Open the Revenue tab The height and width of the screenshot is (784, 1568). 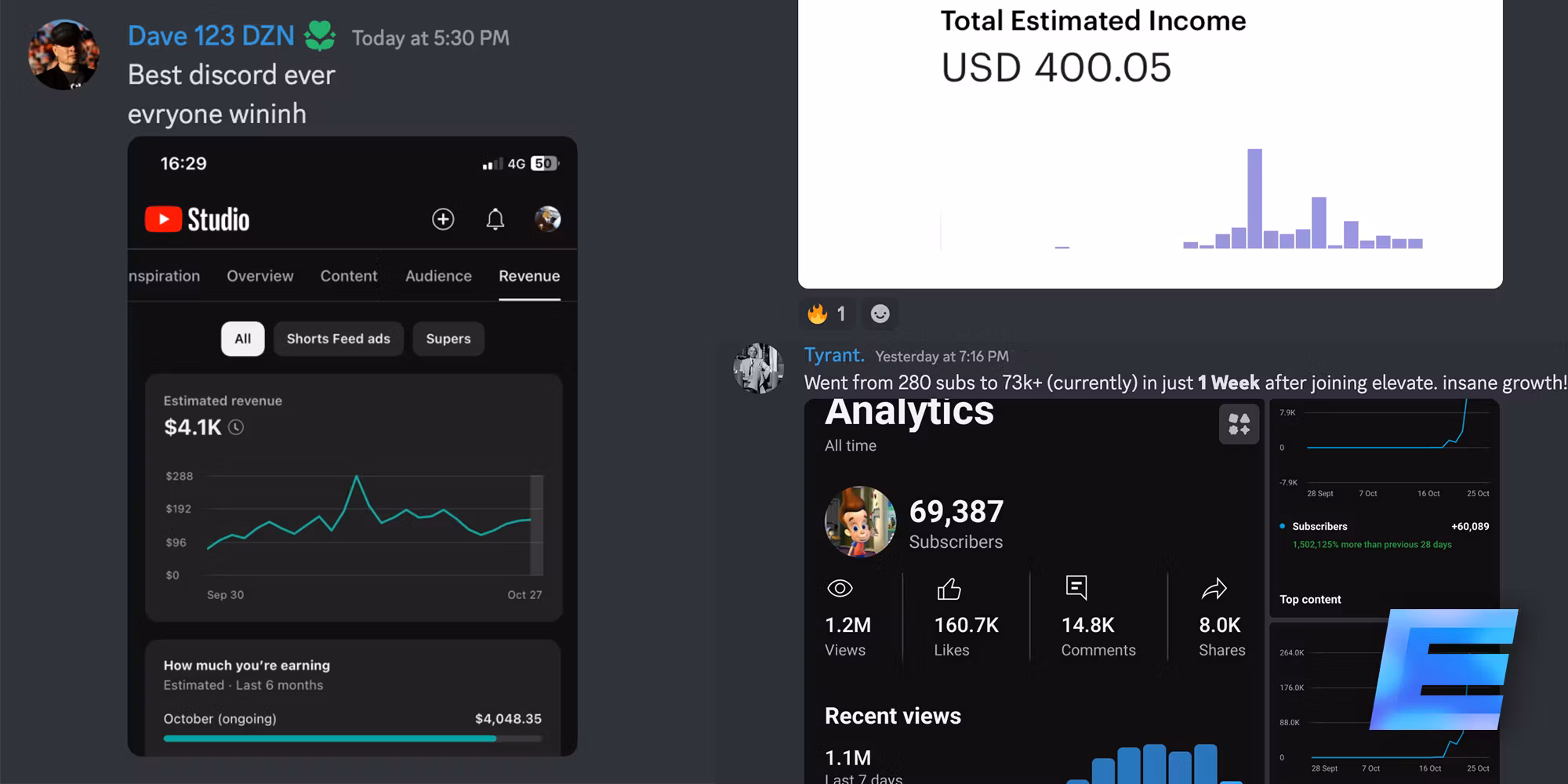point(529,276)
